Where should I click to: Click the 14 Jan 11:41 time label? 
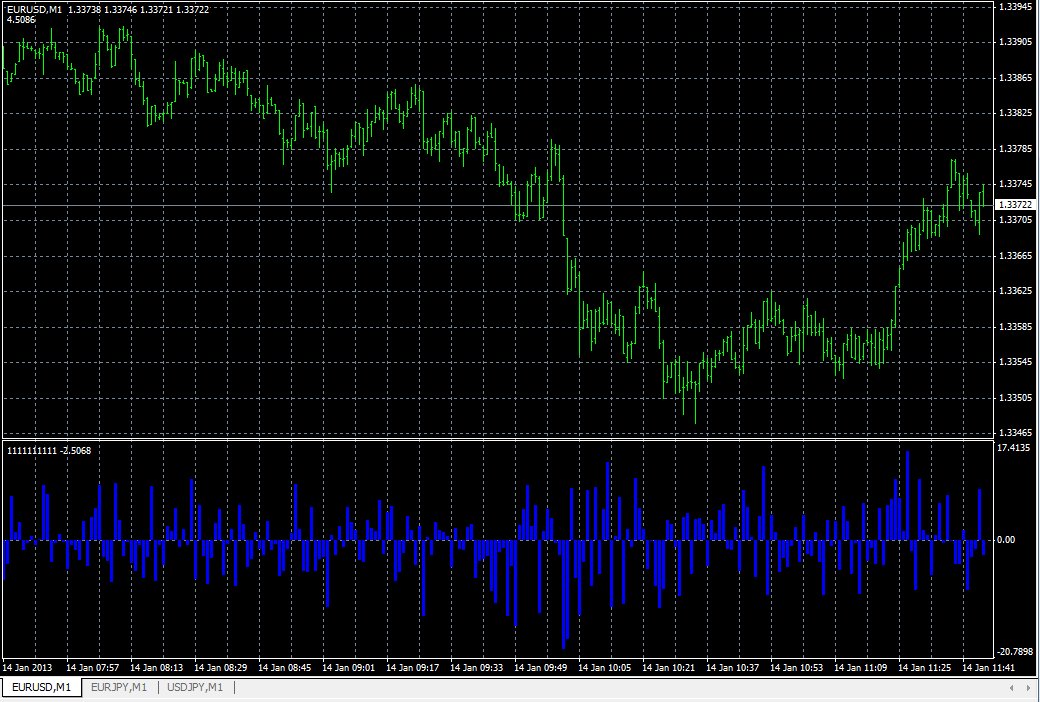pos(989,667)
